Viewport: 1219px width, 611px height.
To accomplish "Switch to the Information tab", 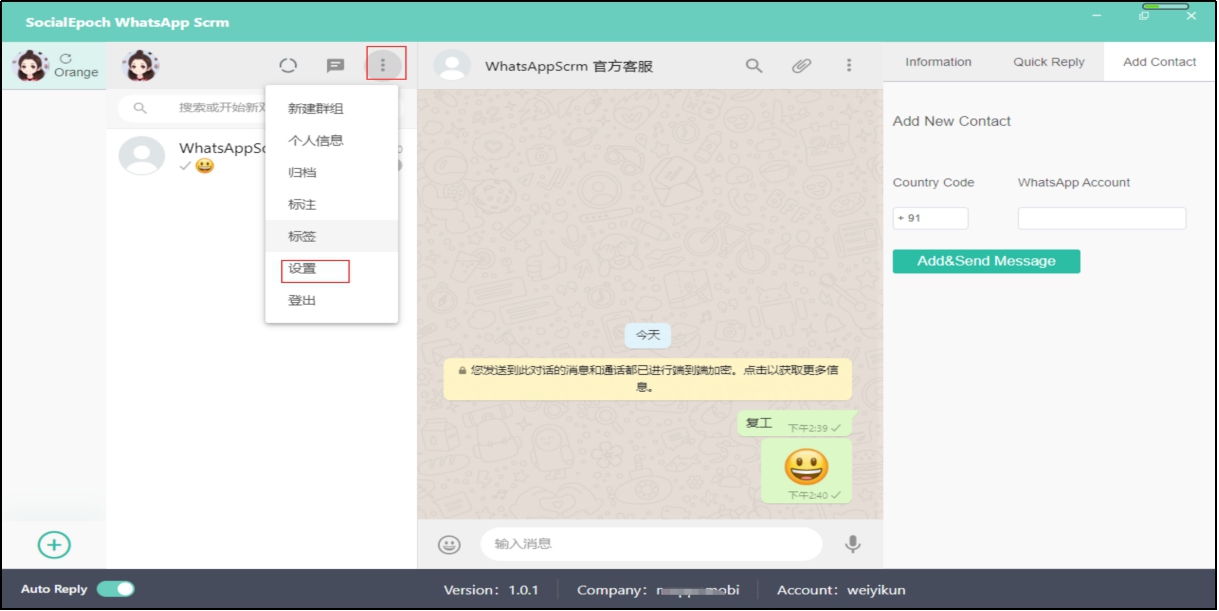I will (x=938, y=62).
